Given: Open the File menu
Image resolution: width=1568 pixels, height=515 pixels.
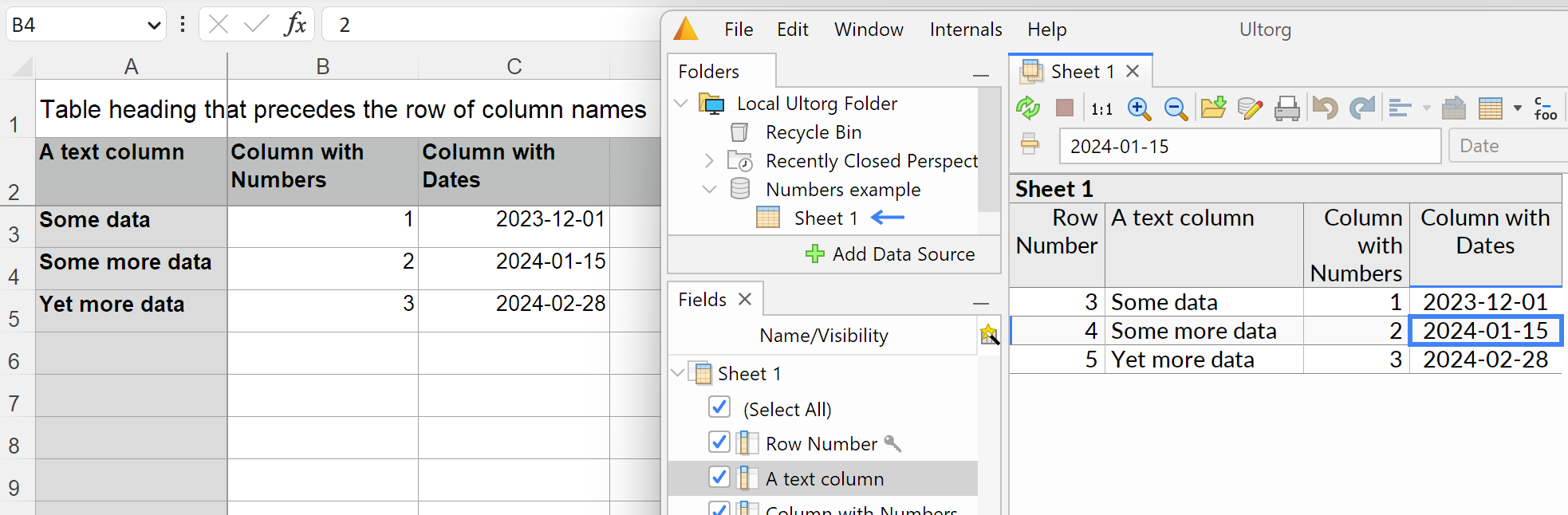Looking at the screenshot, I should pyautogui.click(x=739, y=29).
